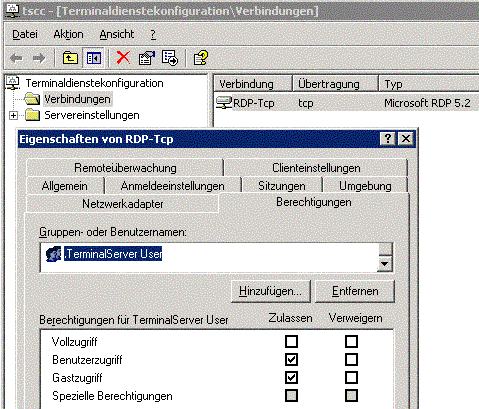Click the RDP-Tcp connection name
479x409 pixels.
(254, 103)
